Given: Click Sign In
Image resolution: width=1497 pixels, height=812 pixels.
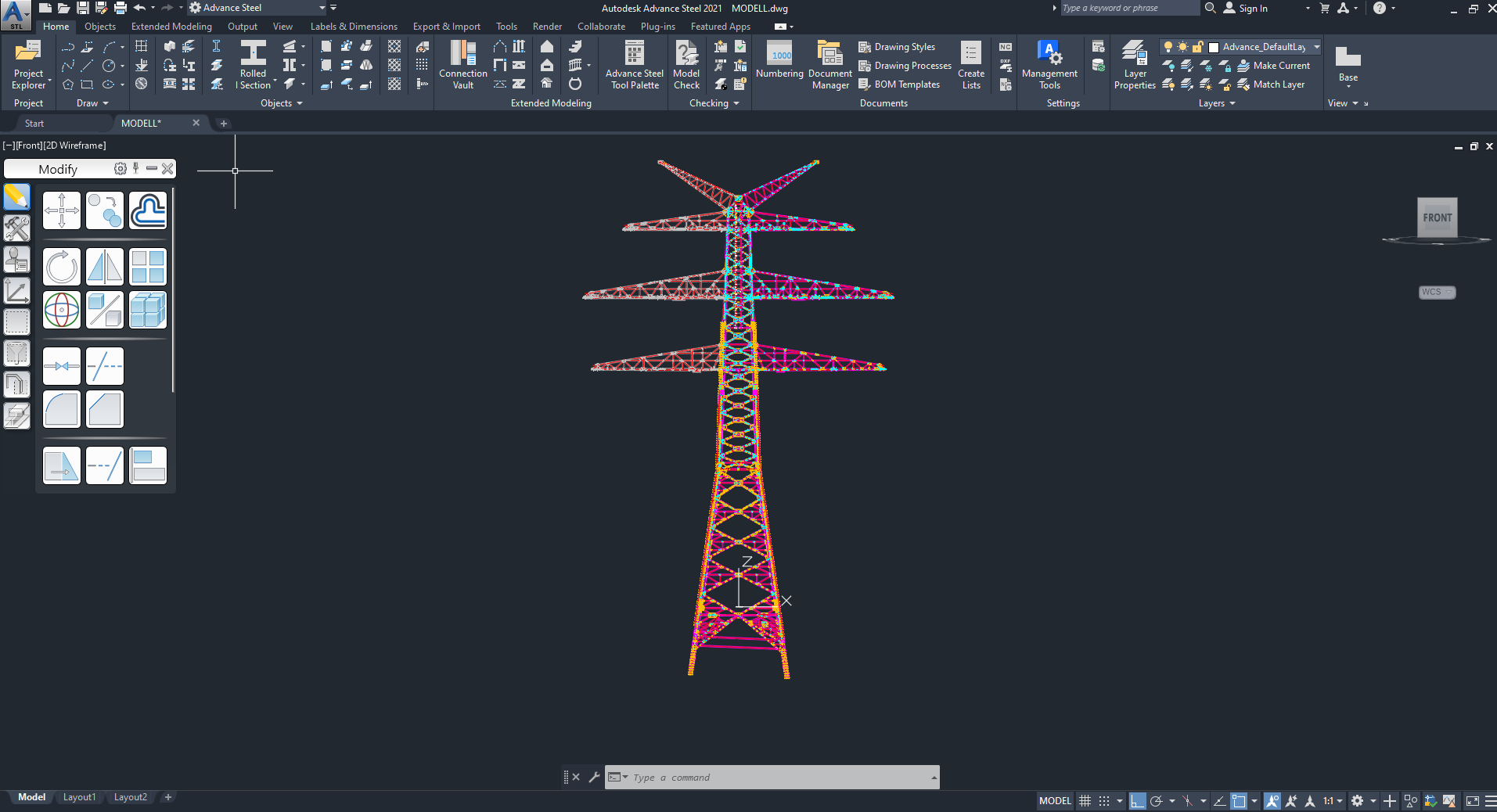Looking at the screenshot, I should (1245, 8).
